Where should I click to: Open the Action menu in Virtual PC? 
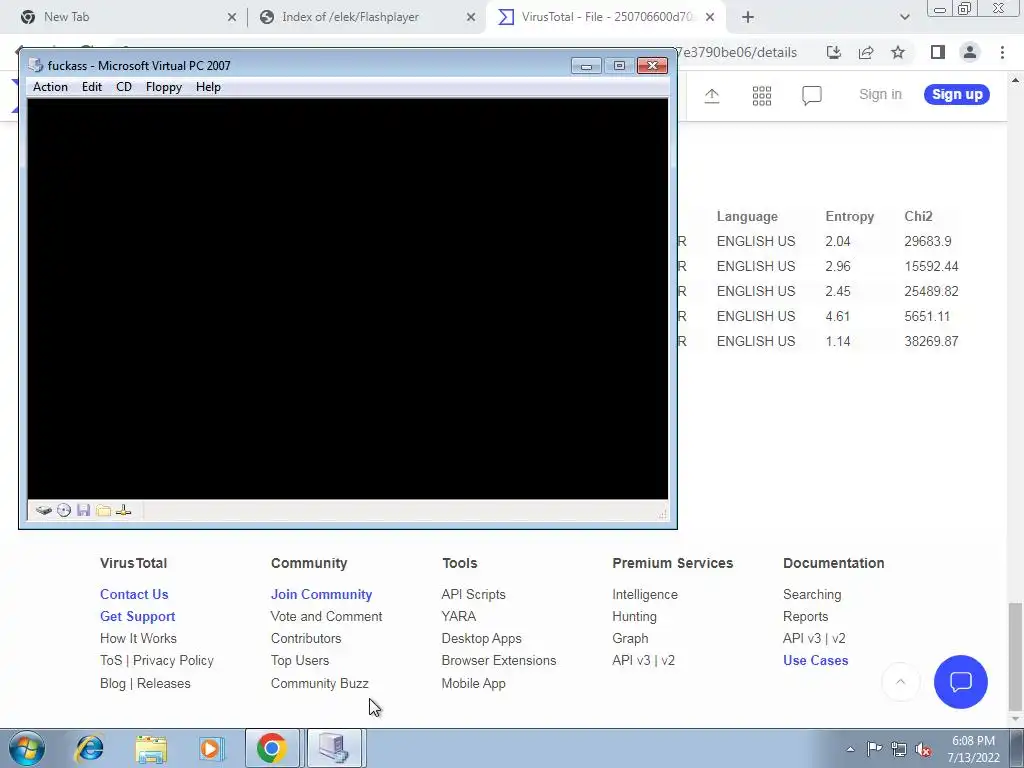coord(50,87)
